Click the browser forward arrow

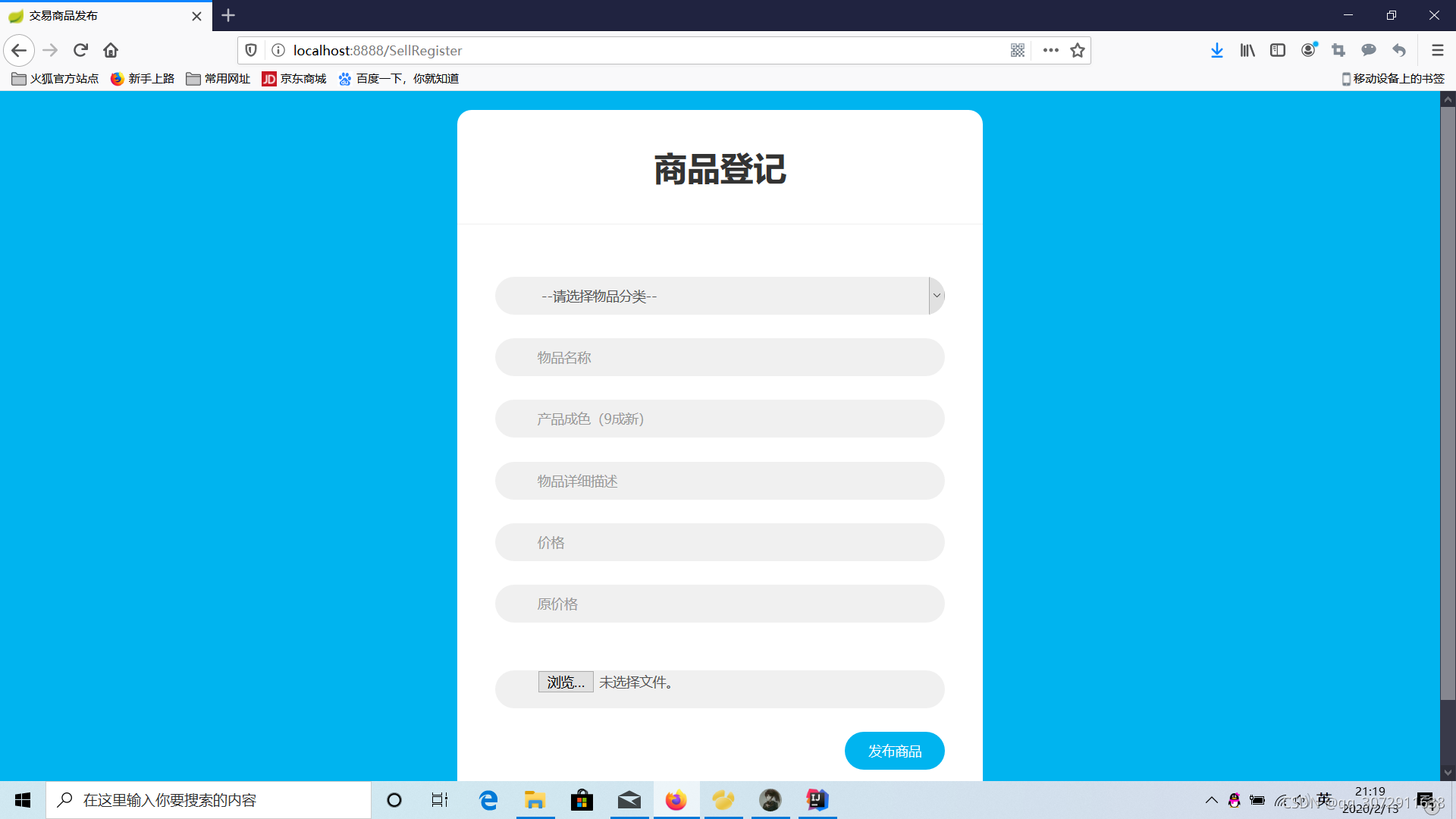pyautogui.click(x=50, y=50)
